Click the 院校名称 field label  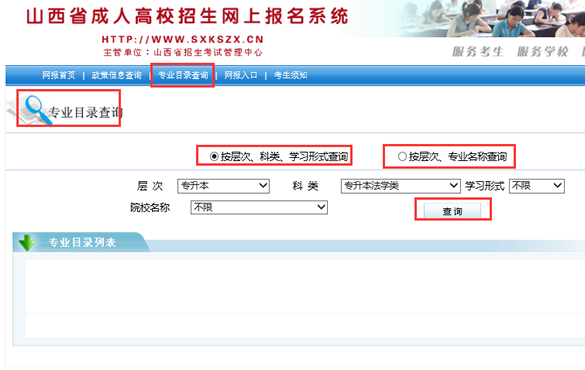pyautogui.click(x=150, y=207)
